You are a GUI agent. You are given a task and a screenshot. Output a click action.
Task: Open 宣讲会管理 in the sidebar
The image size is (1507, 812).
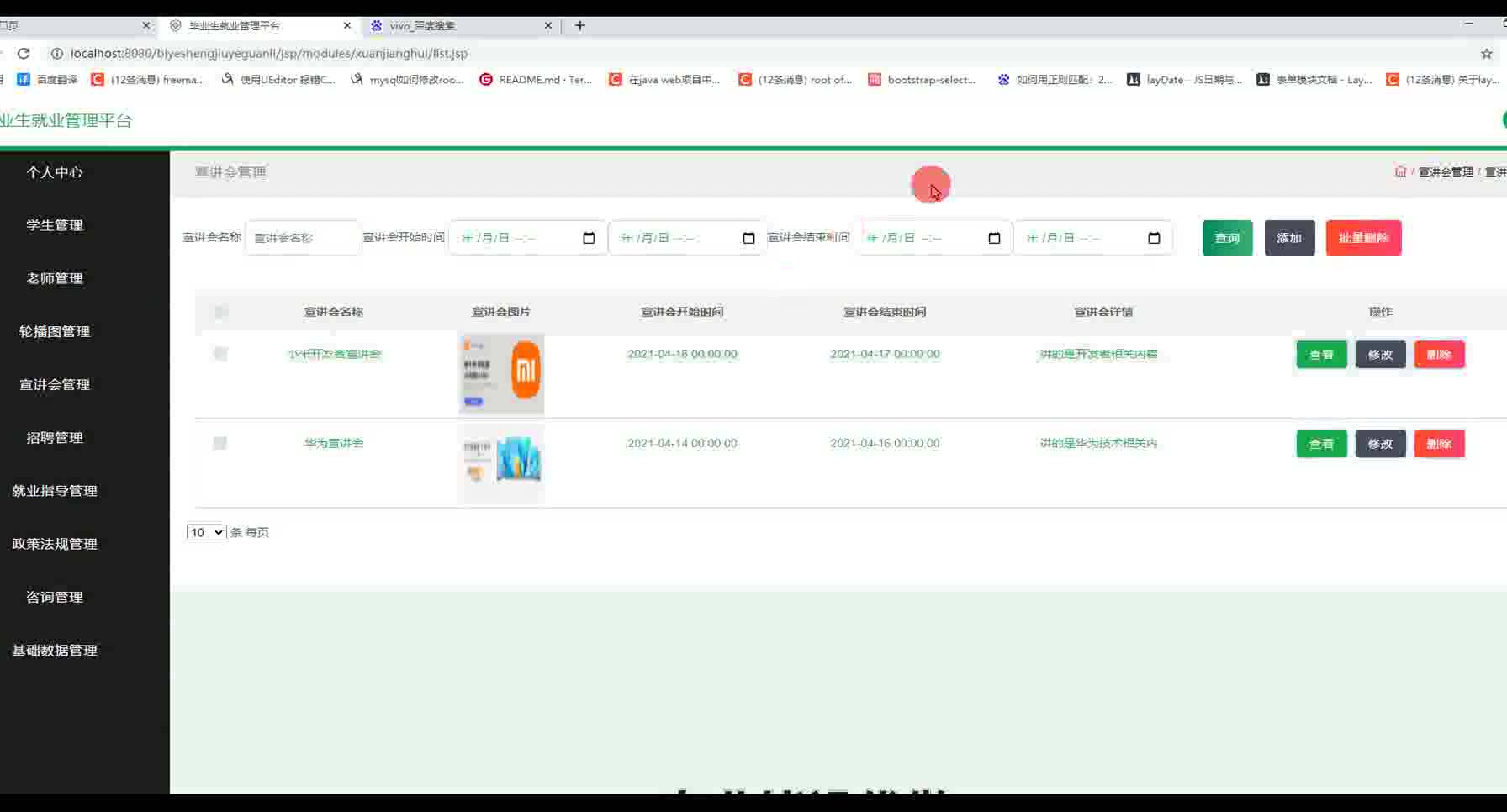(x=55, y=384)
